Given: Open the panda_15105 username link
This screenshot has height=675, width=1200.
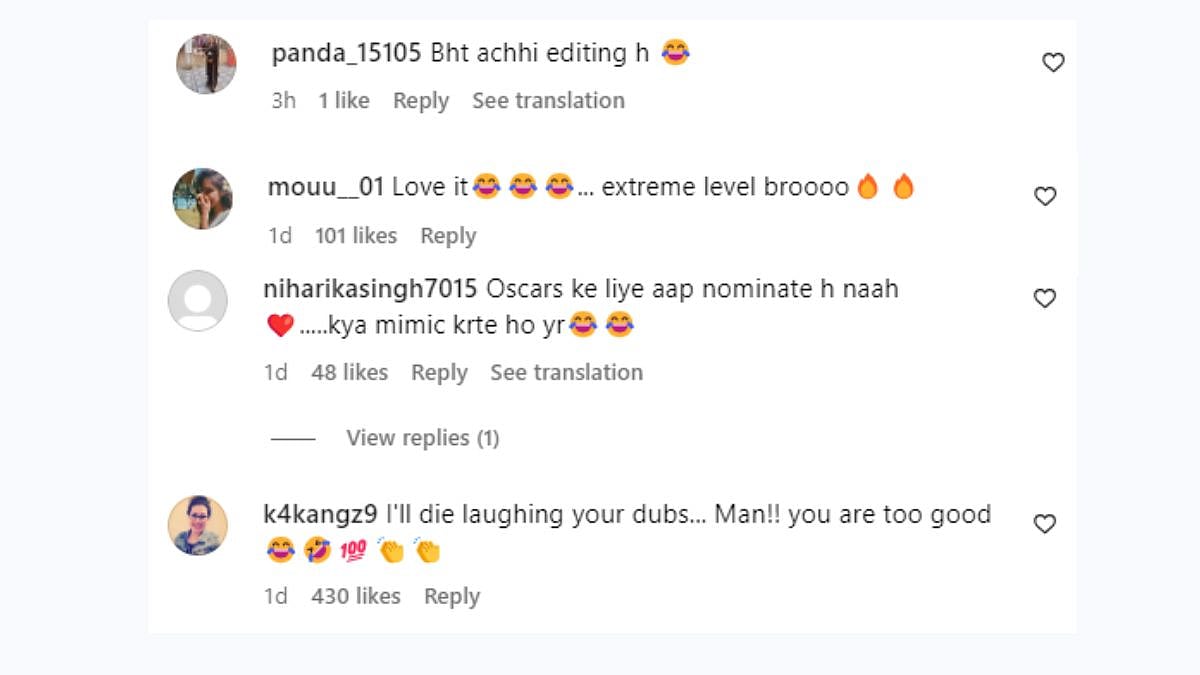Looking at the screenshot, I should pos(346,53).
